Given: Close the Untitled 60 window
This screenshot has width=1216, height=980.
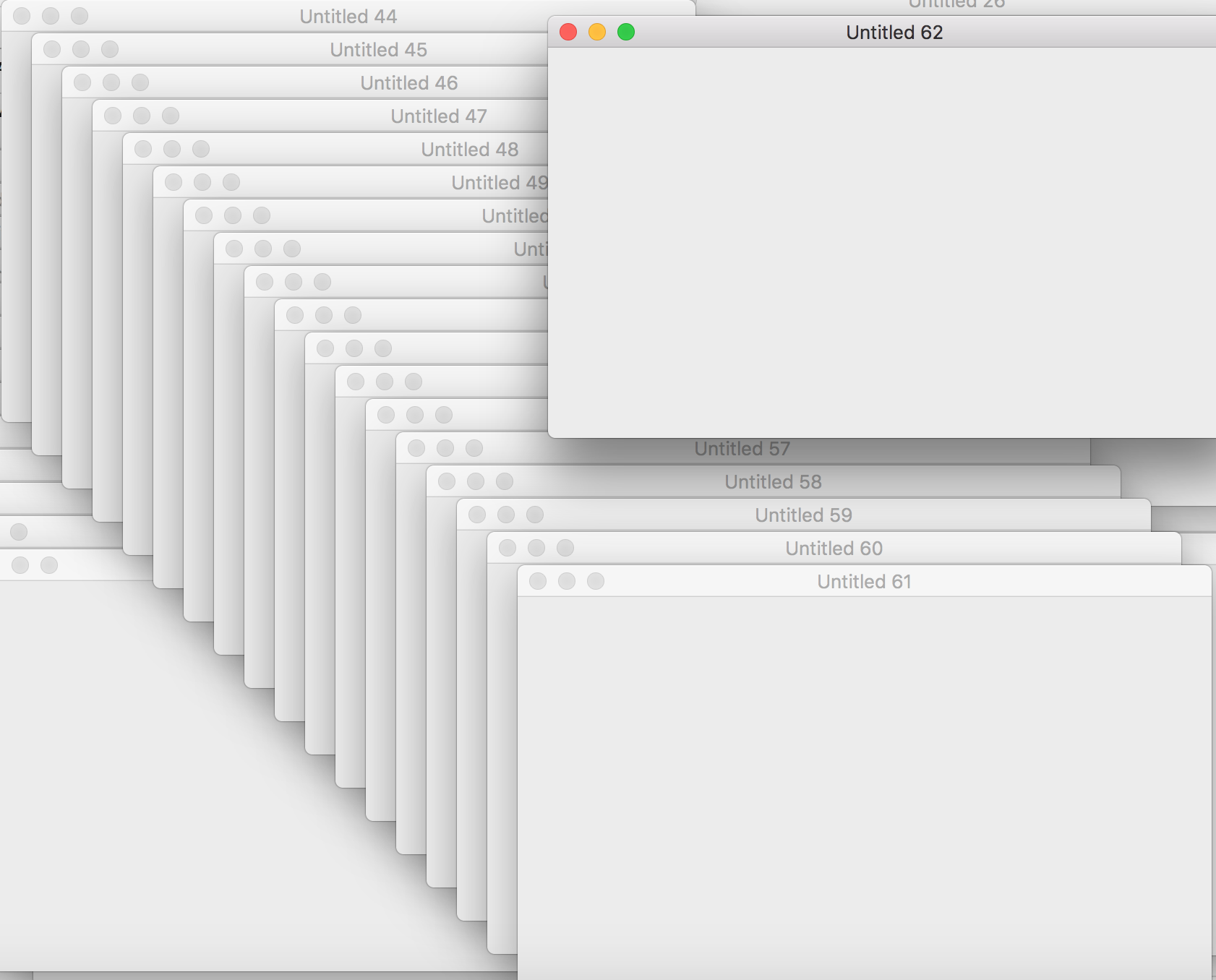Looking at the screenshot, I should tap(508, 548).
